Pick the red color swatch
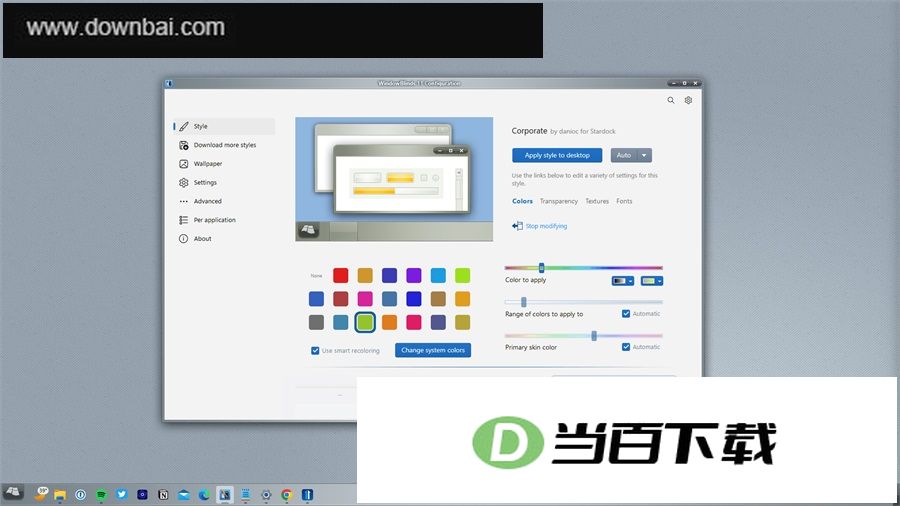The width and height of the screenshot is (900, 506). pos(340,275)
